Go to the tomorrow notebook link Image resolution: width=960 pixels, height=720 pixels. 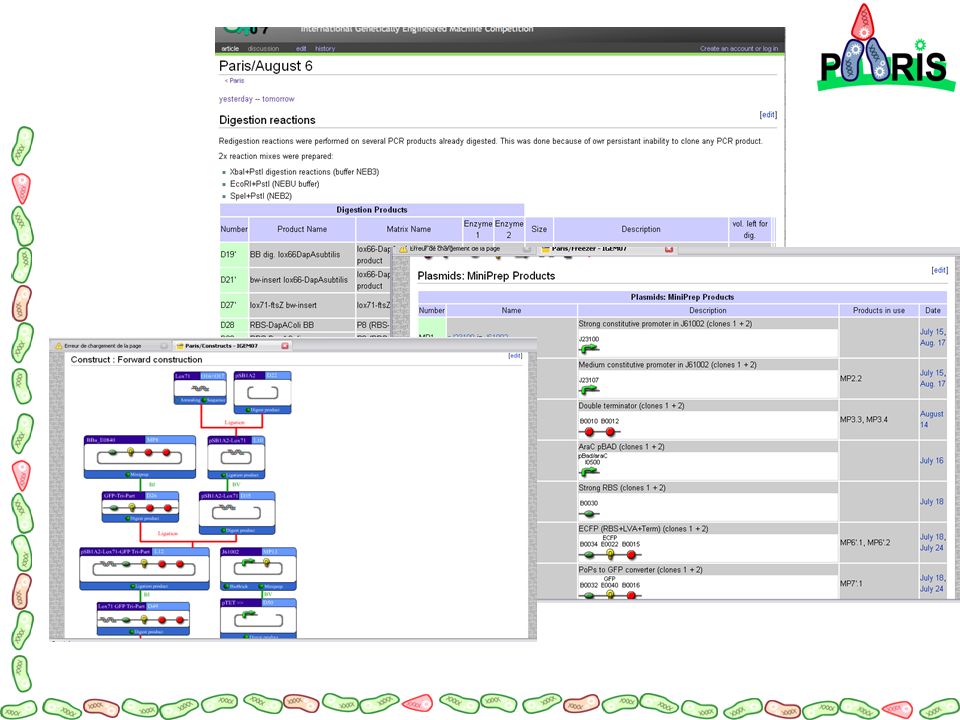click(x=279, y=99)
